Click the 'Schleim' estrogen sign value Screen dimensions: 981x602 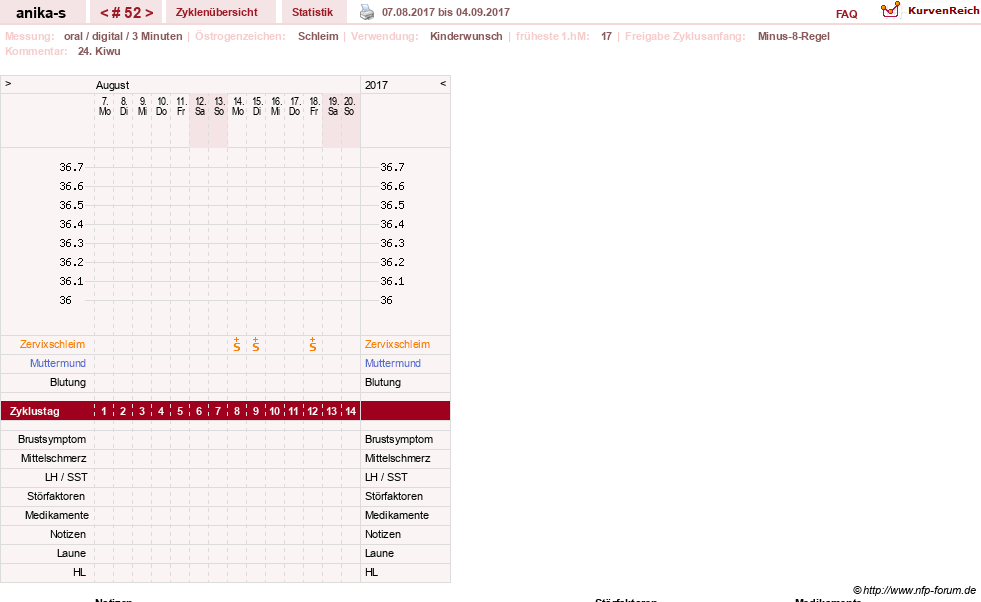318,36
